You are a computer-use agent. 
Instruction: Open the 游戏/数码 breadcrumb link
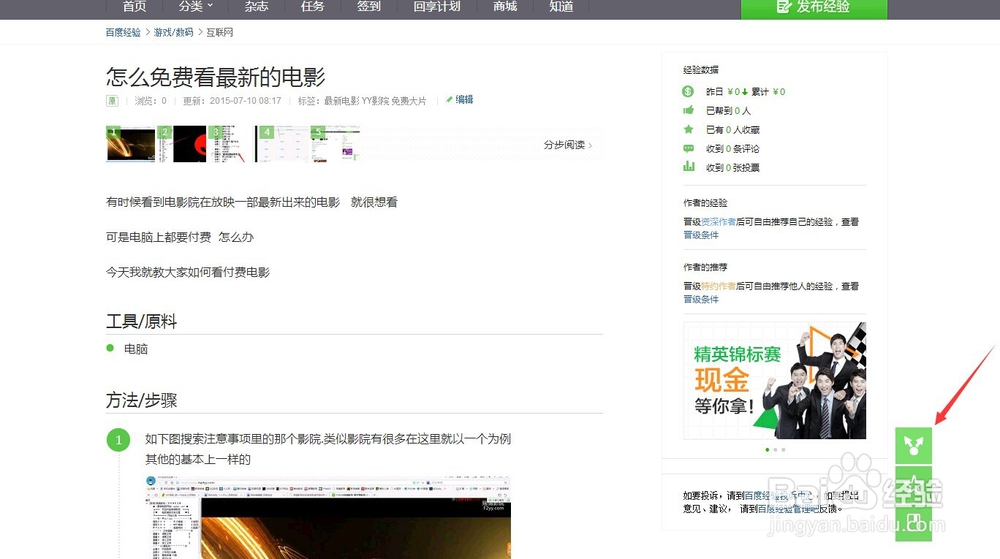click(173, 33)
